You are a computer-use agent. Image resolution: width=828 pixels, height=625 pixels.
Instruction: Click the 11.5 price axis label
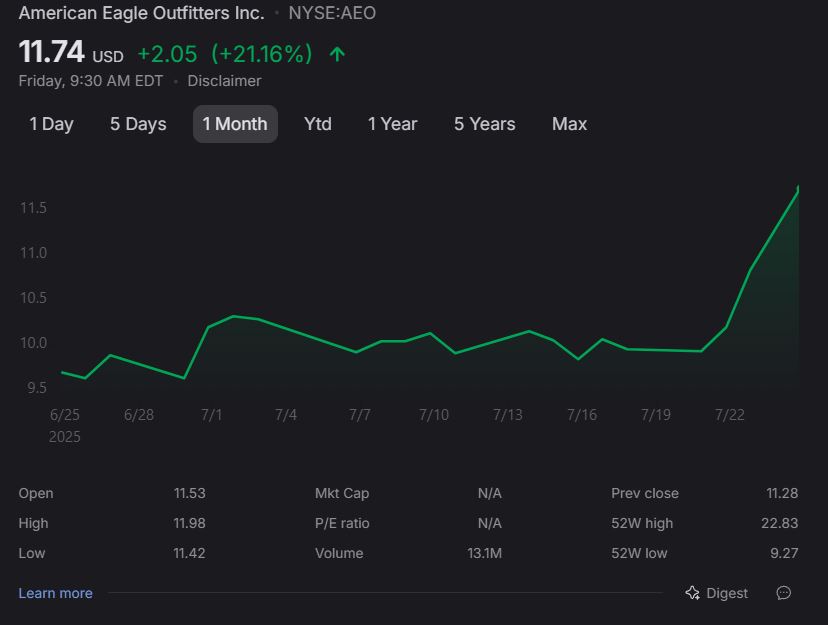33,208
